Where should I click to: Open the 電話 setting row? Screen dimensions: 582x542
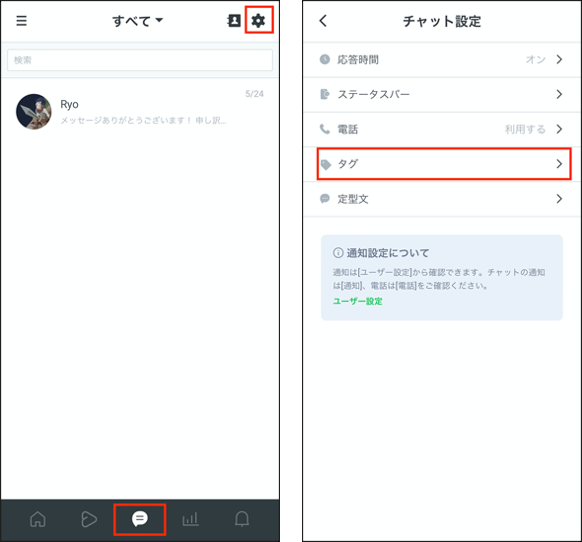442,130
